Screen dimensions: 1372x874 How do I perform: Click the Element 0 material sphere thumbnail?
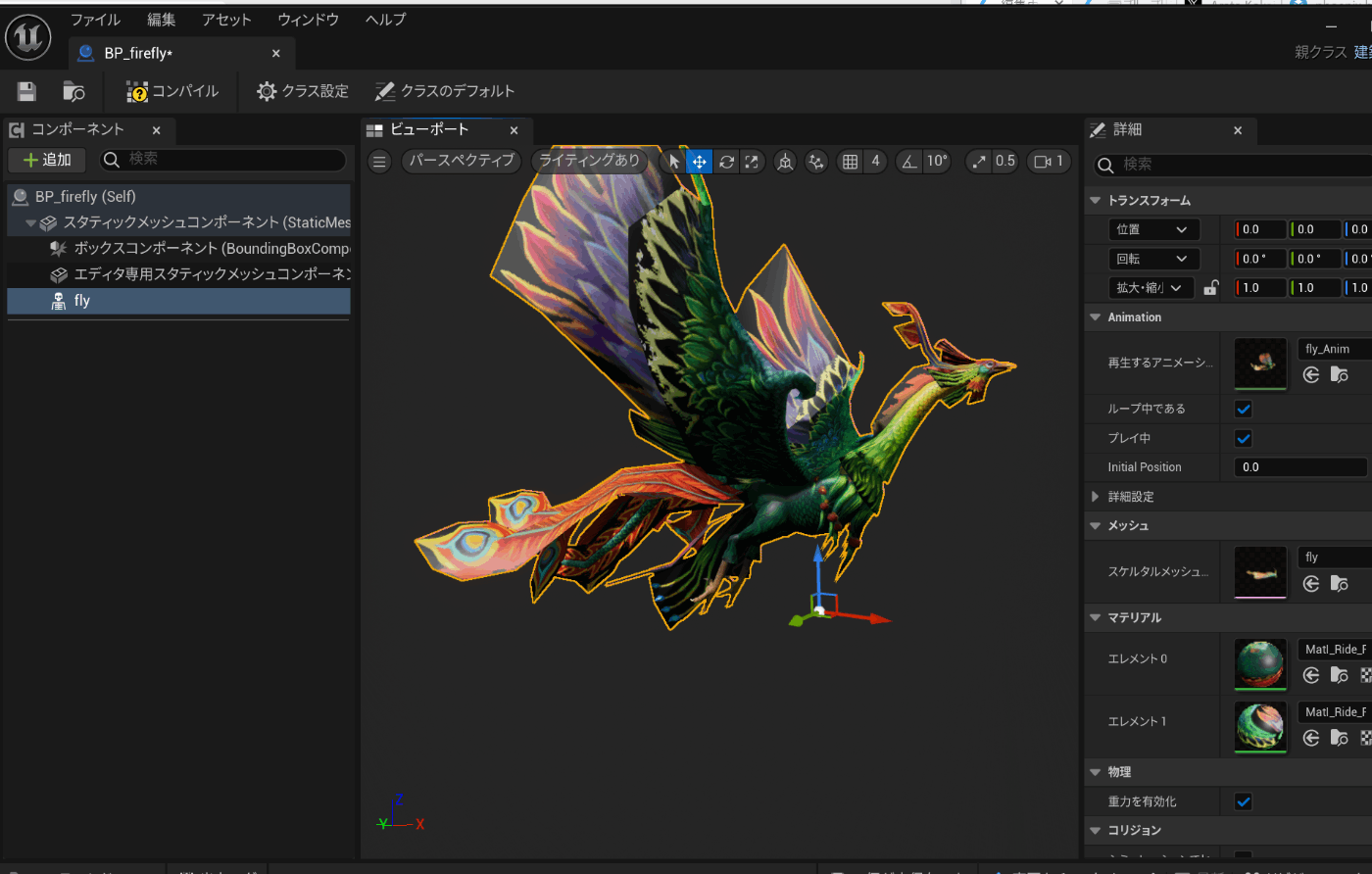[1260, 665]
